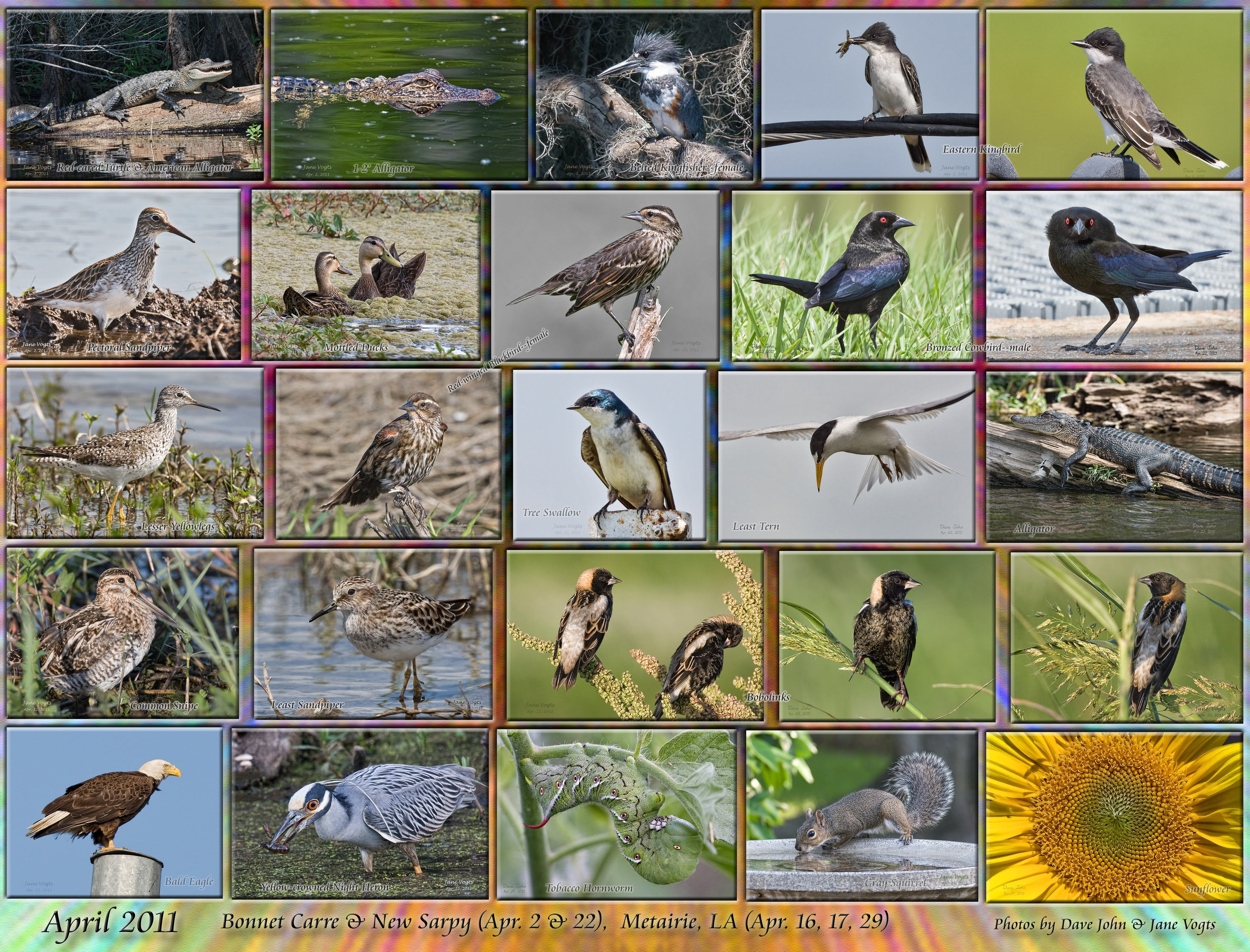Click the Tobacco Hornworm caterpillar photo
Viewport: 1250px width, 952px height.
[616, 814]
